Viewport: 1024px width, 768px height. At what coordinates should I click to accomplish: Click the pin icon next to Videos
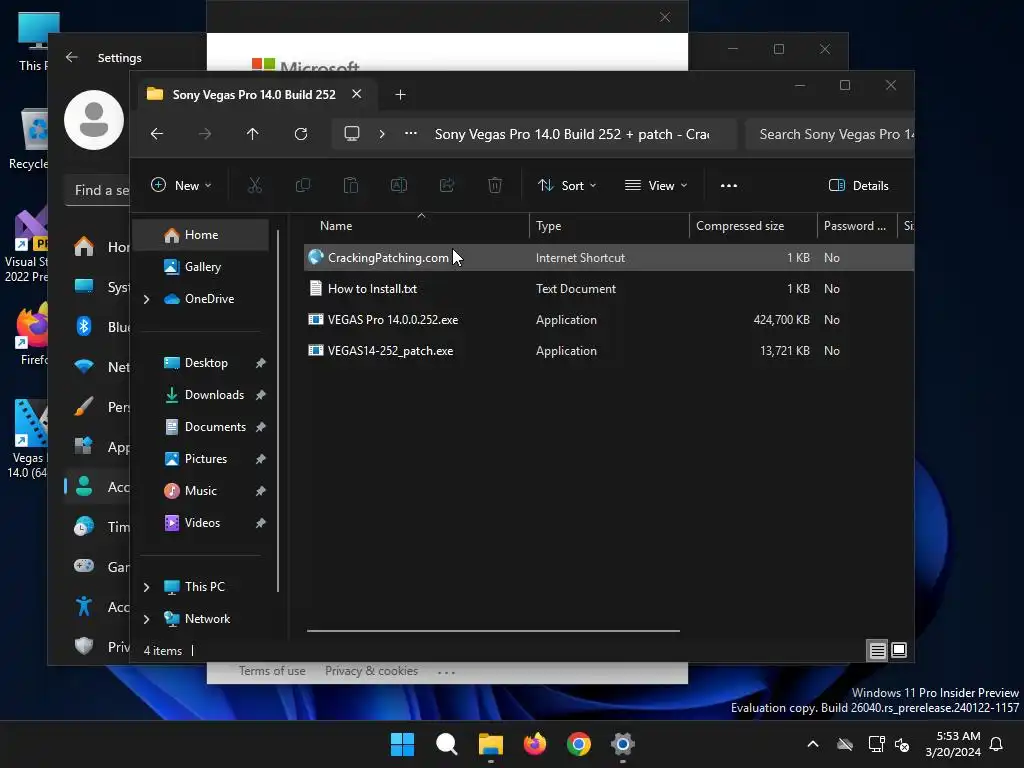[x=261, y=523]
